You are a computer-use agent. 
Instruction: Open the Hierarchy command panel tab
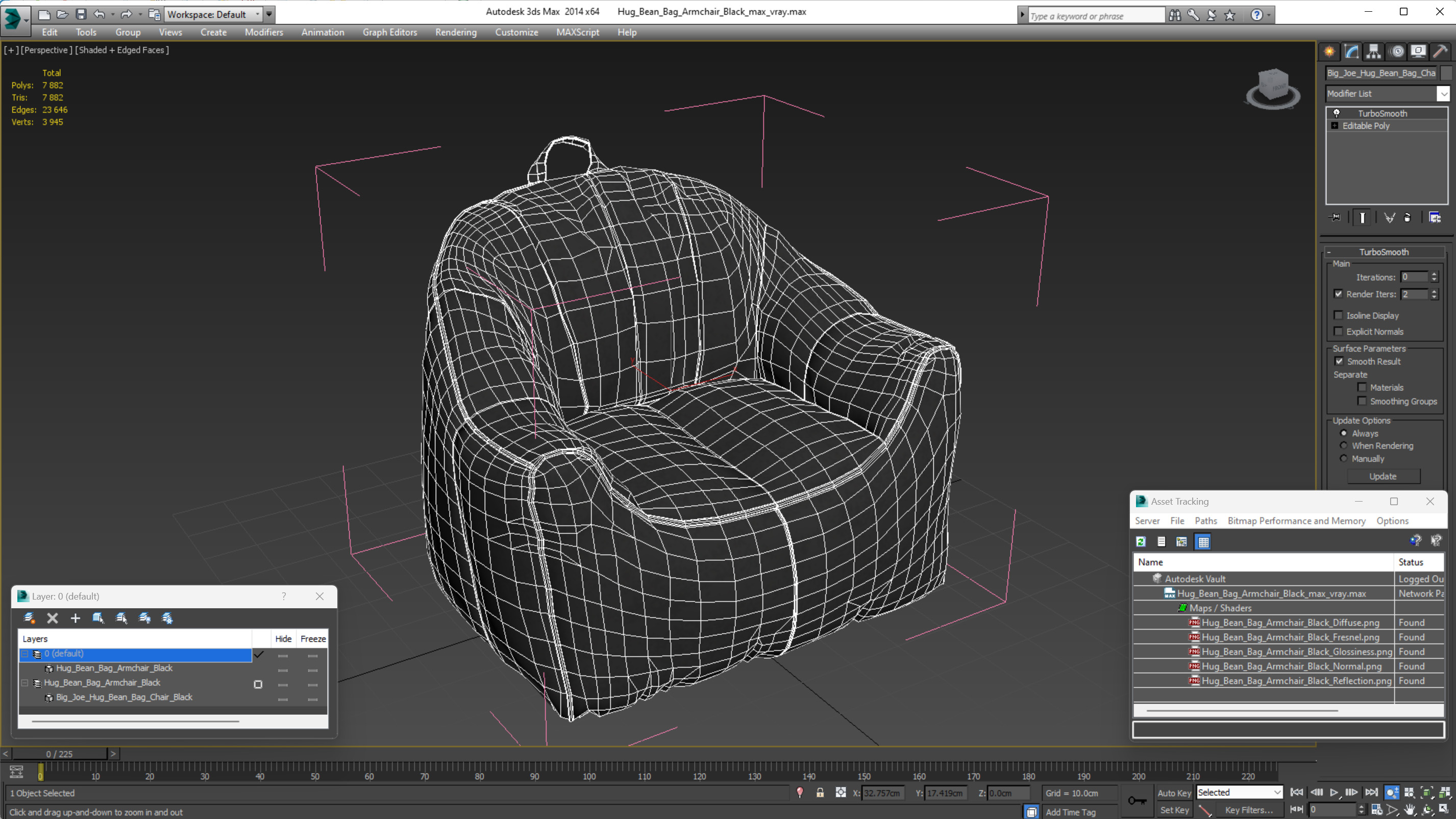tap(1373, 52)
